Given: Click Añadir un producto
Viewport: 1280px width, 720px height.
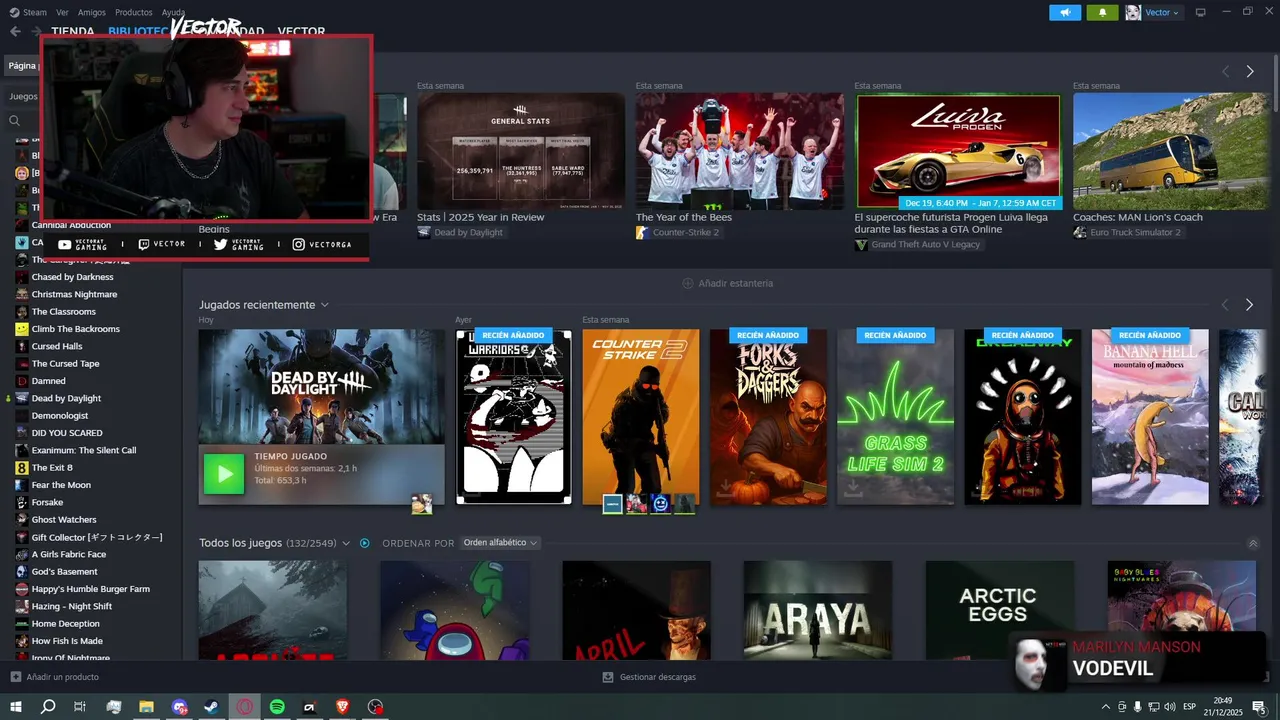Looking at the screenshot, I should point(55,677).
